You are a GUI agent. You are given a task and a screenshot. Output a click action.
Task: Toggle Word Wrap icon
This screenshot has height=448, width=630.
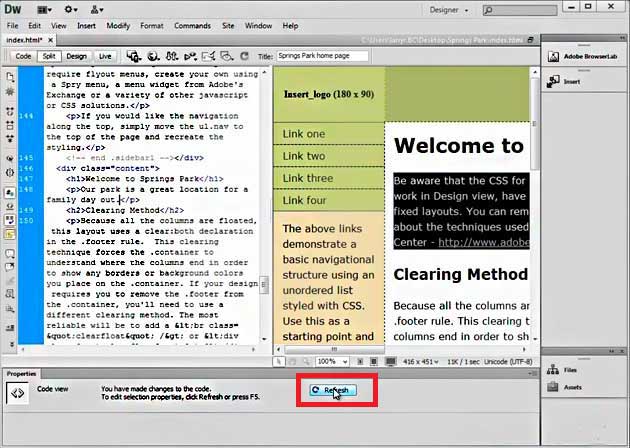[x=10, y=220]
